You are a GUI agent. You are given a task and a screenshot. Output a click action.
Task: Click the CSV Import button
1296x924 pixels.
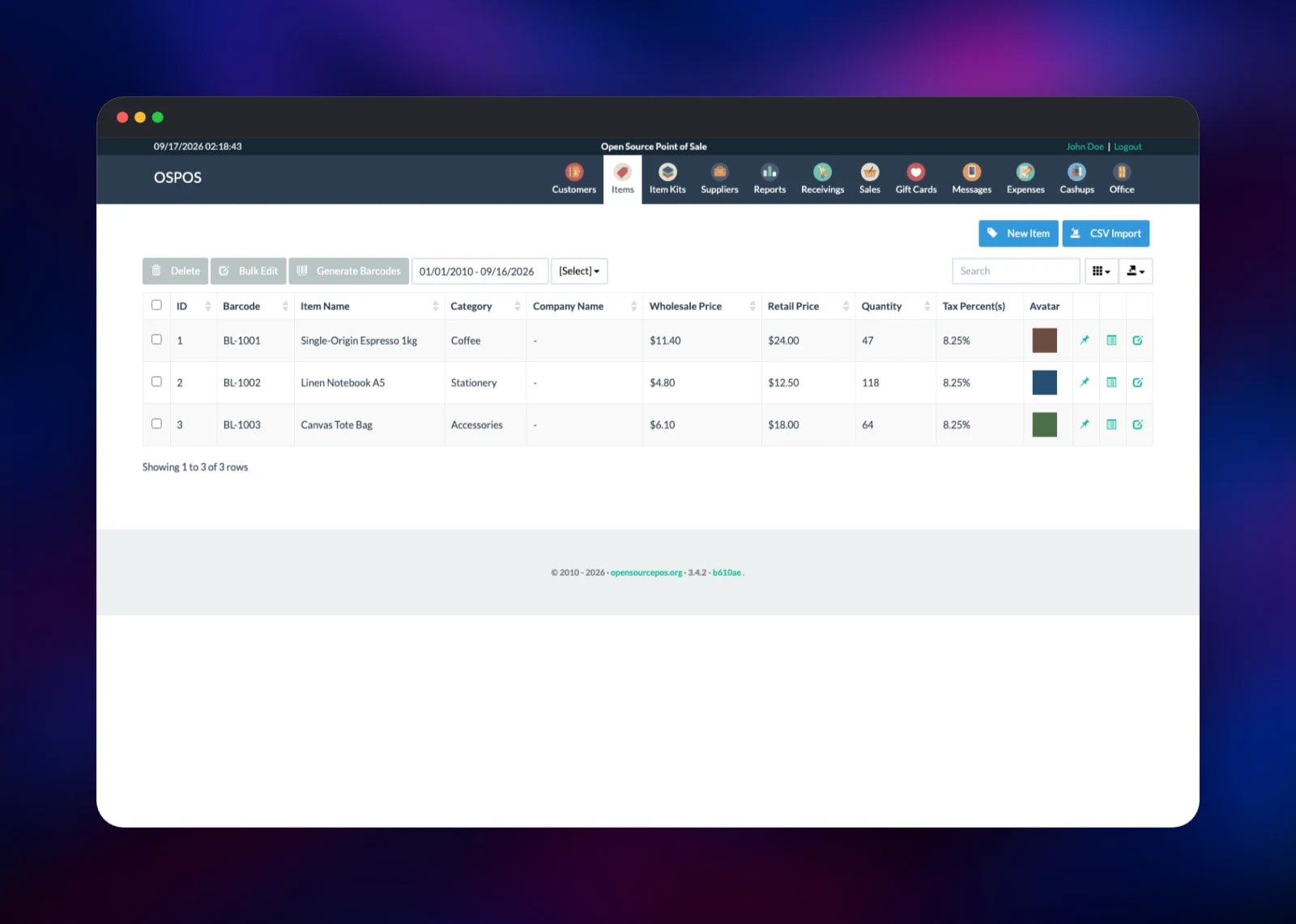point(1106,233)
